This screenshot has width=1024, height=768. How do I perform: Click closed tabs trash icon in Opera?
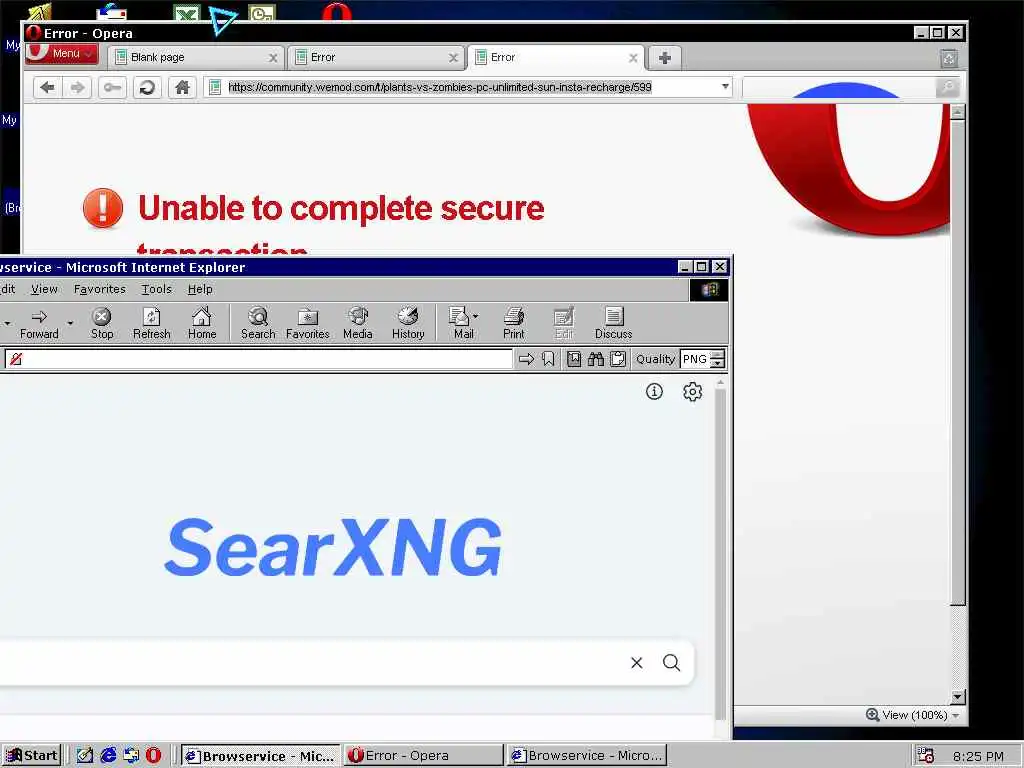(949, 59)
